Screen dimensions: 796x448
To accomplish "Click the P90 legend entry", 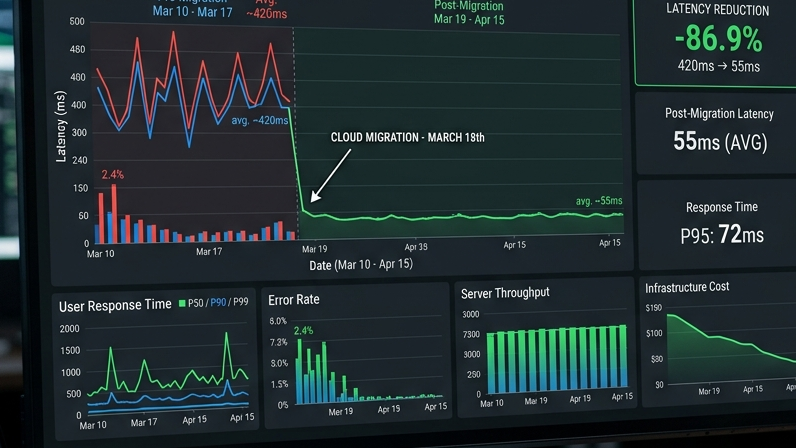I will pyautogui.click(x=218, y=303).
